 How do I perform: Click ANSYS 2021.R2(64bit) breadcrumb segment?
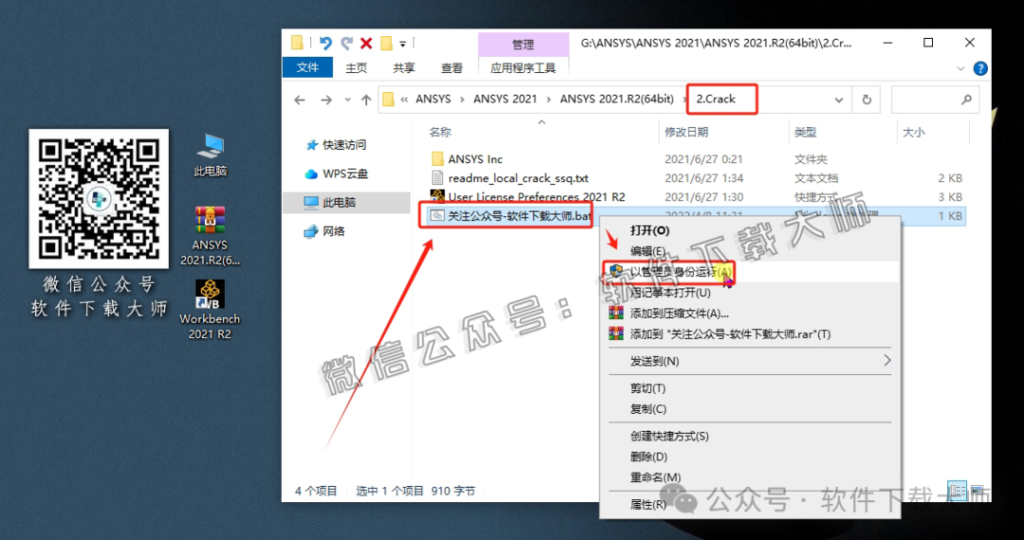616,99
